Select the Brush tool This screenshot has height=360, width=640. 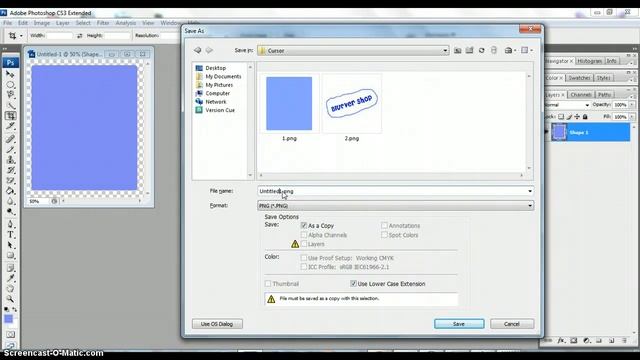coord(10,149)
